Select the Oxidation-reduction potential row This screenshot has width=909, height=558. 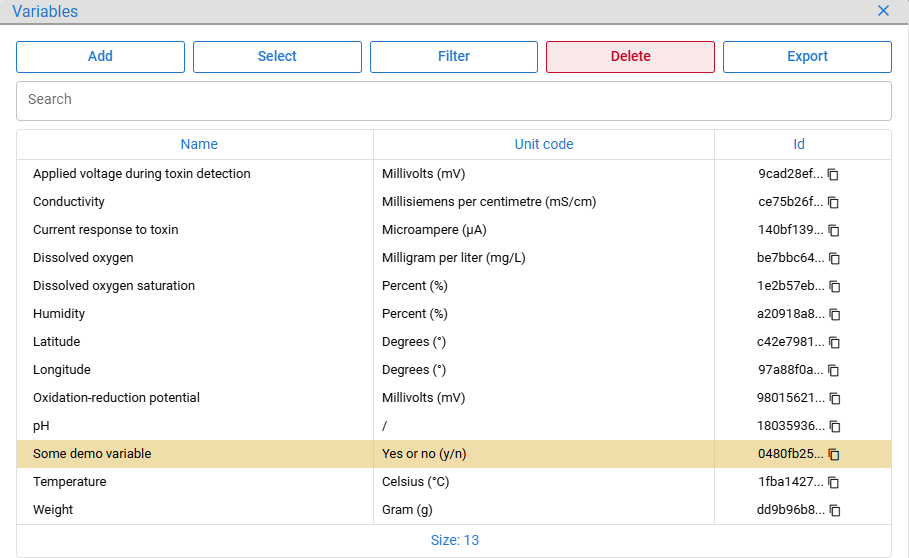tap(454, 397)
